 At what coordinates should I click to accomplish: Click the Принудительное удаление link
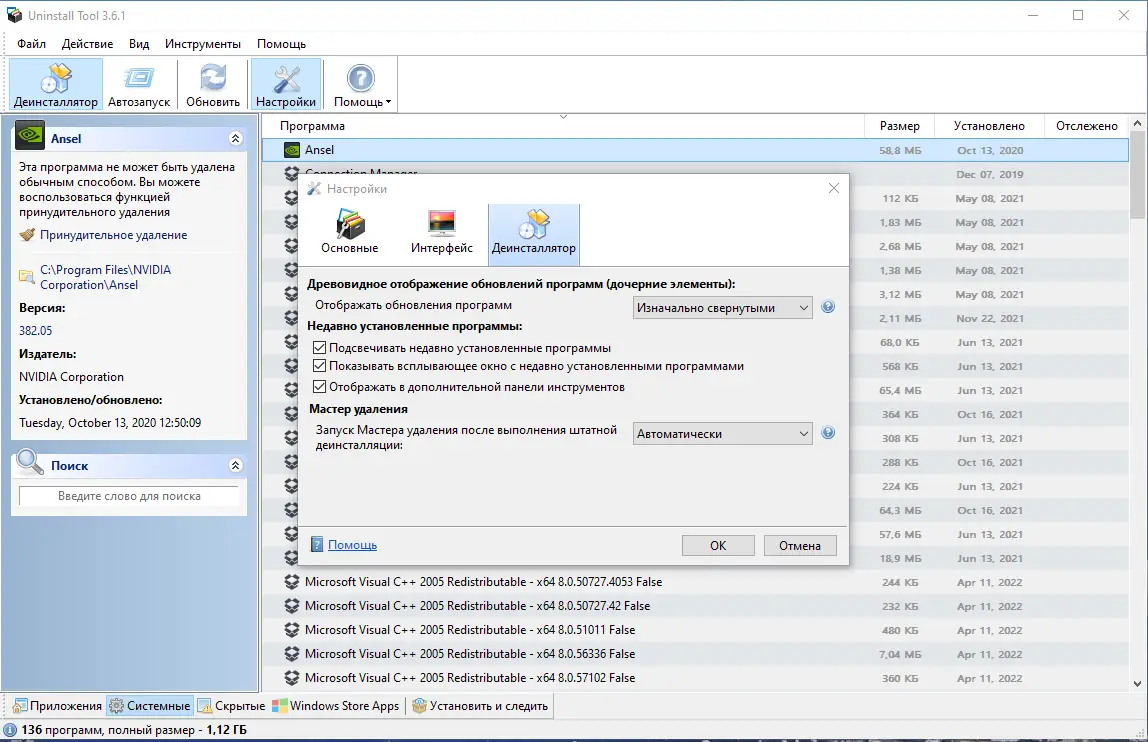(x=113, y=235)
